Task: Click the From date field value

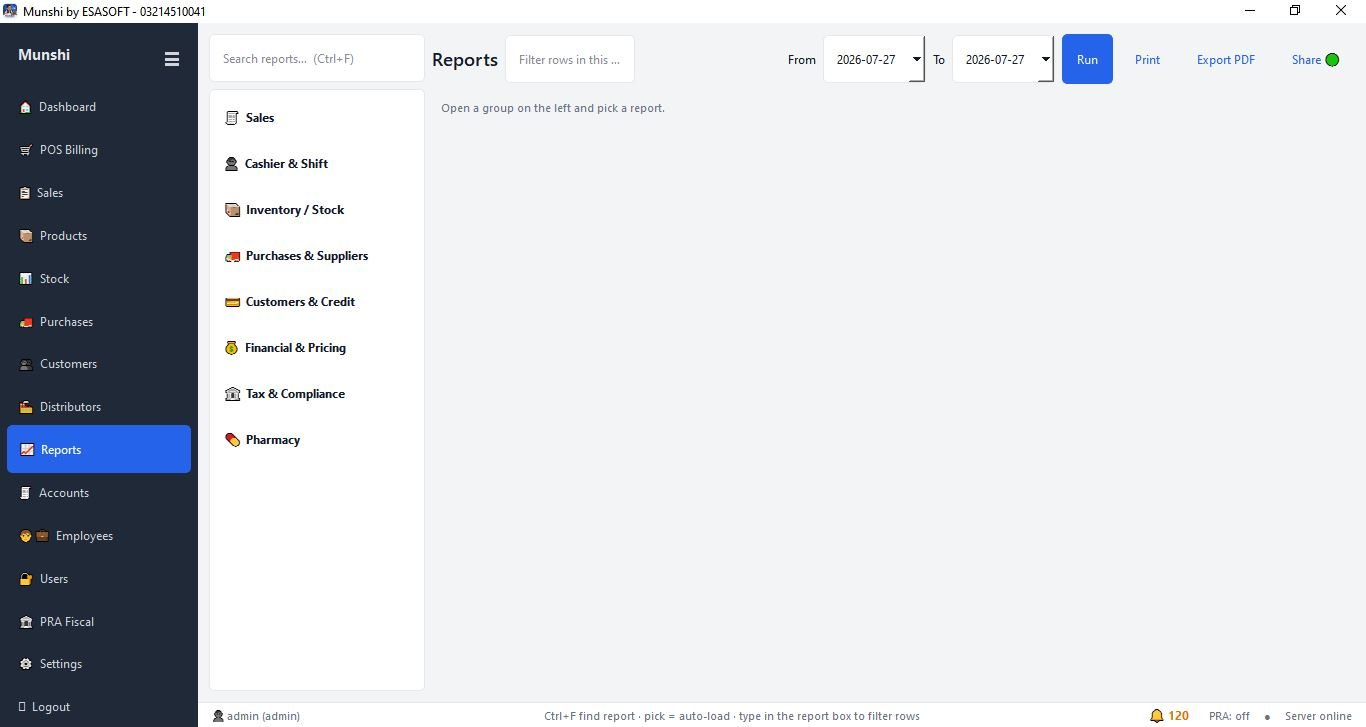Action: (866, 60)
